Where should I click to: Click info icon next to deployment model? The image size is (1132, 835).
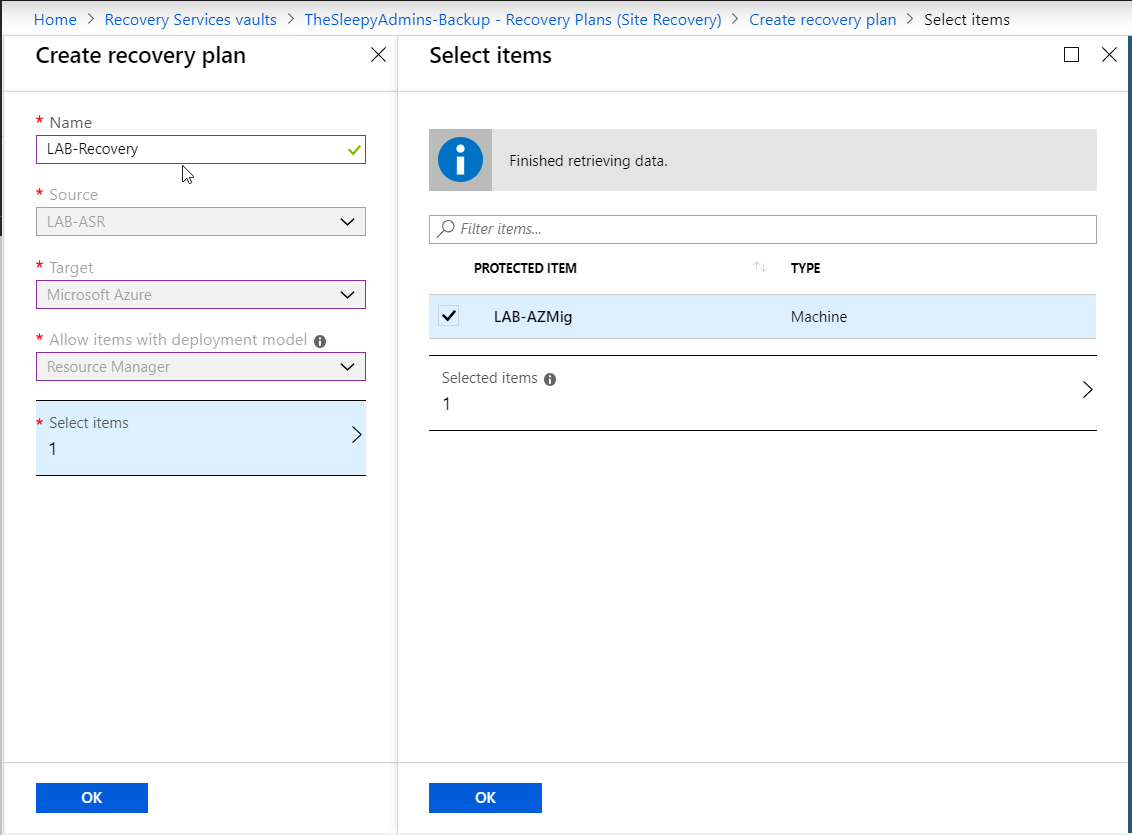320,341
